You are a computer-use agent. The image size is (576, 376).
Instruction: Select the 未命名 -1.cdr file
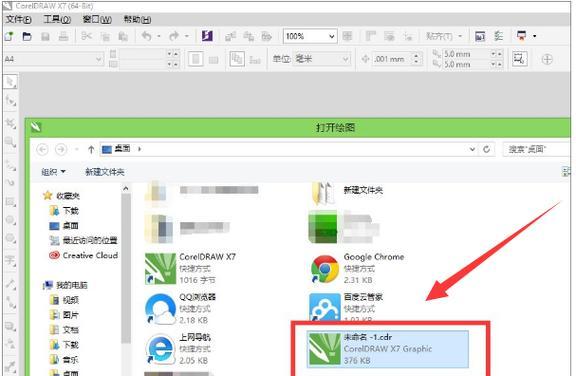click(x=388, y=349)
